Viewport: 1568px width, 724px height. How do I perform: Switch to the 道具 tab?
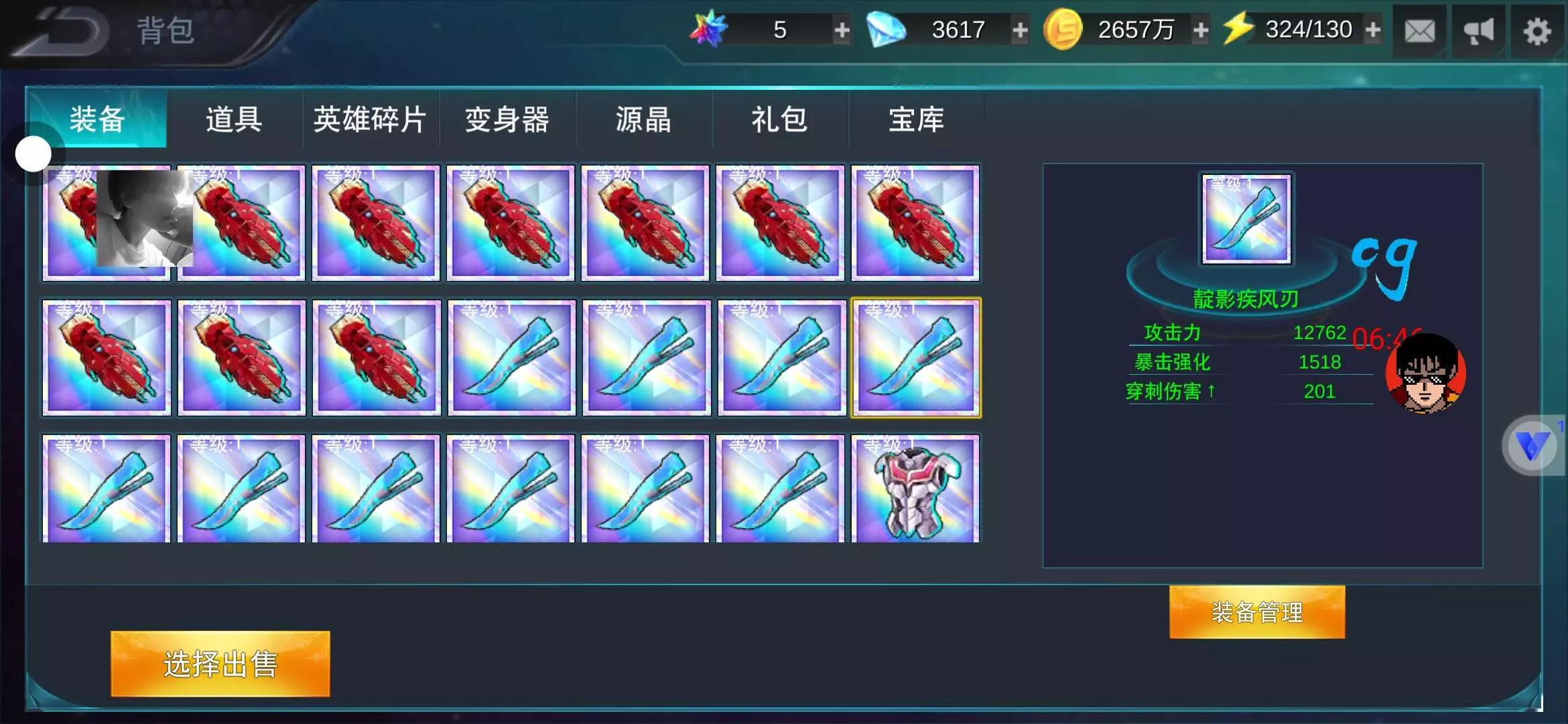point(234,120)
